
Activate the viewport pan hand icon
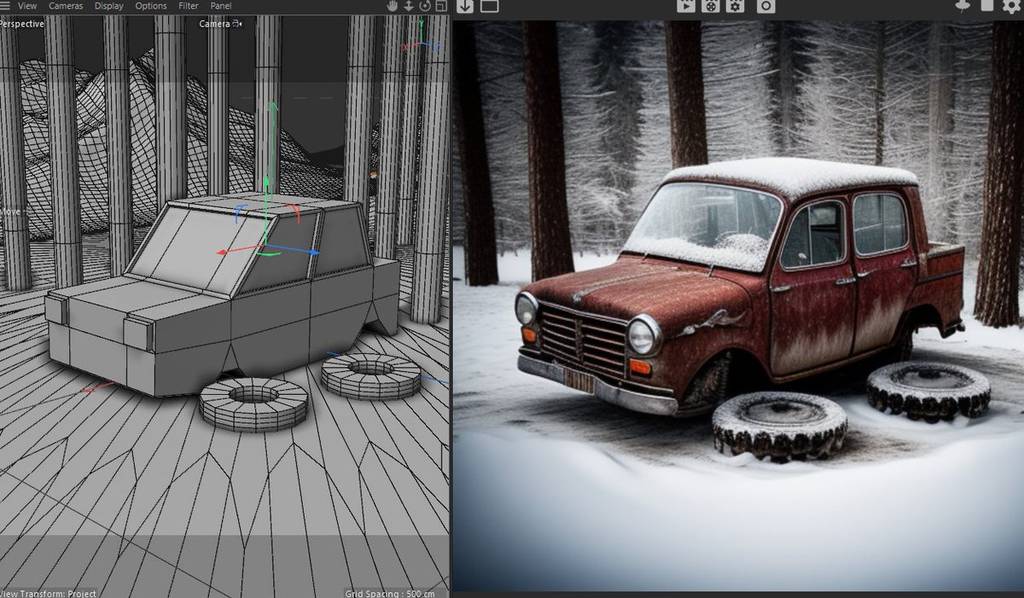[392, 6]
